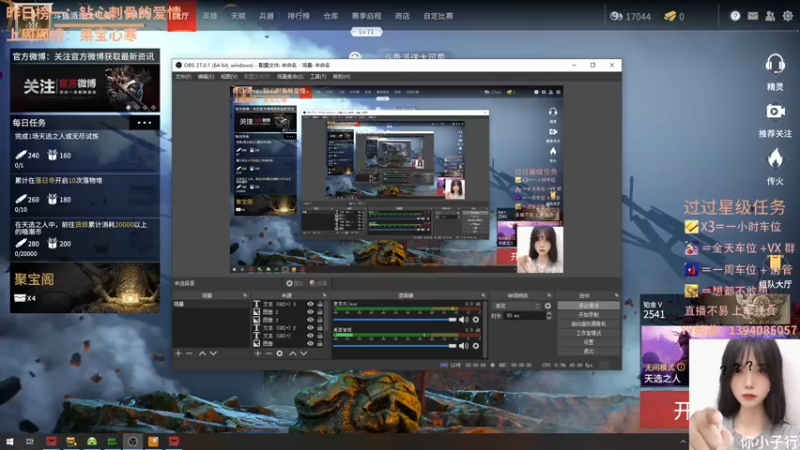Move source up in sources toolbar
The width and height of the screenshot is (800, 450).
tap(293, 353)
